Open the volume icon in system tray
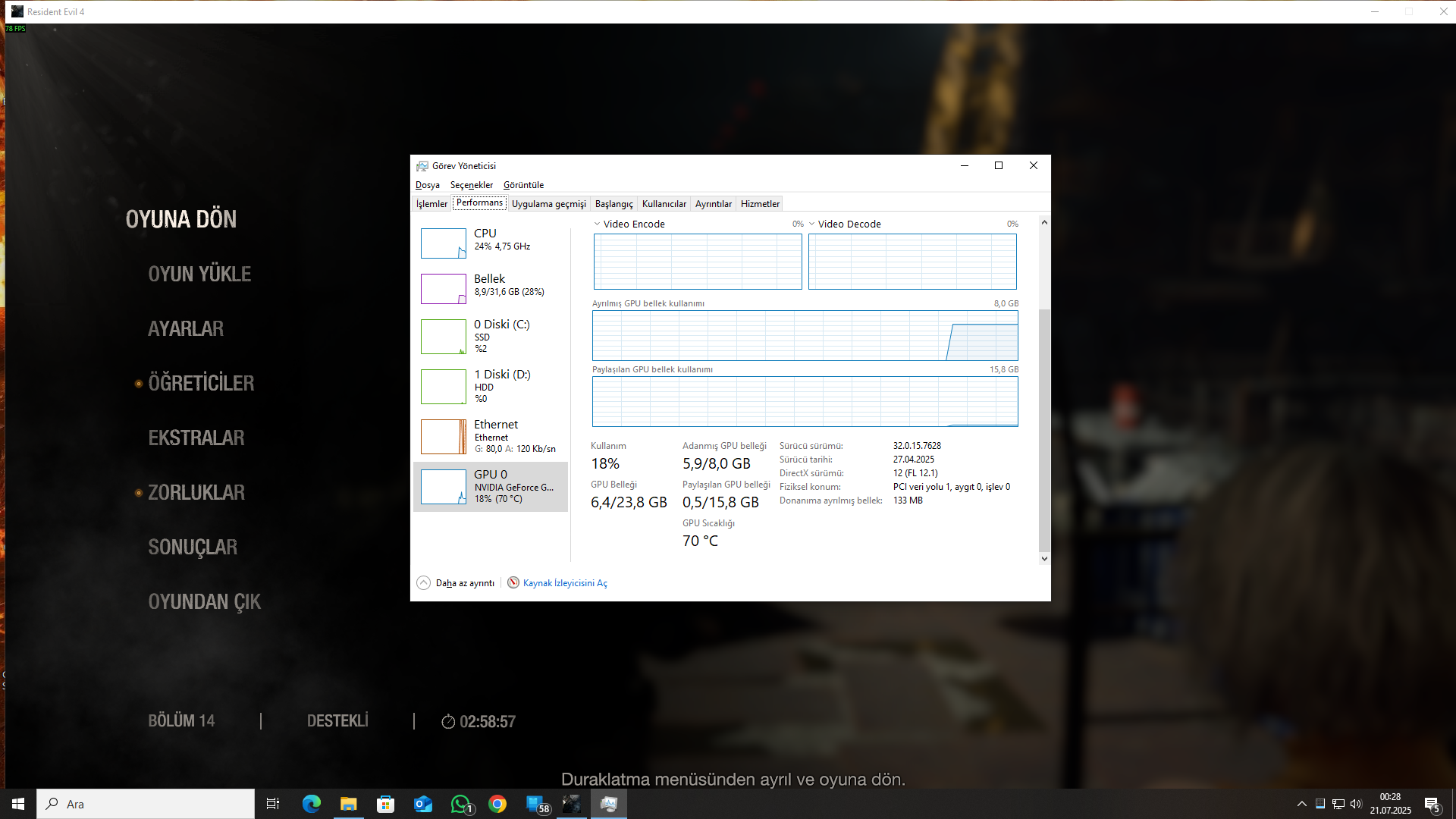 click(1356, 804)
